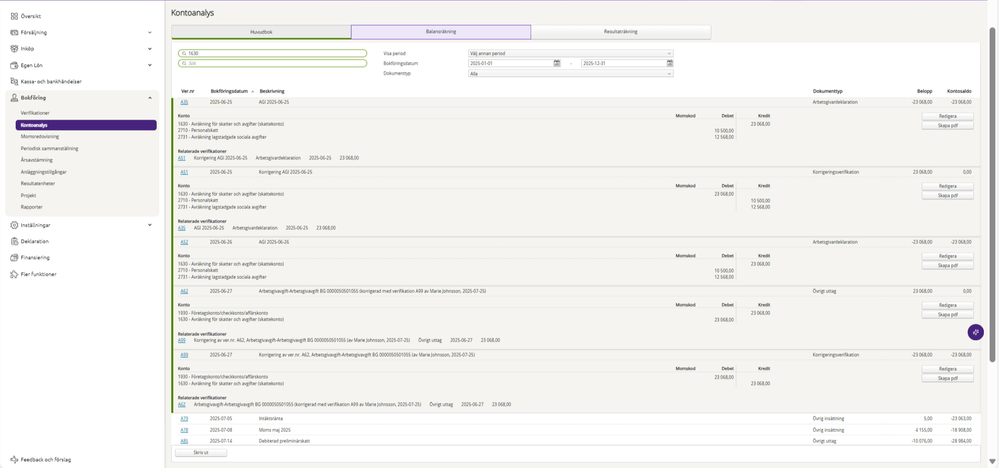The image size is (999, 468).
Task: Open the Dokumenttyp dropdown showing Alla
Action: tap(571, 74)
